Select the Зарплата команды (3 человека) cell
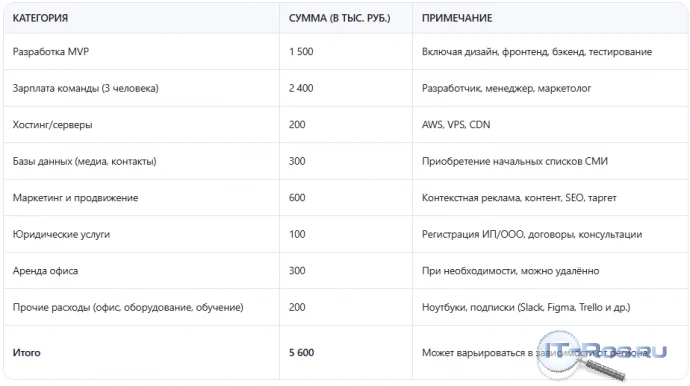The image size is (690, 386). pos(85,88)
